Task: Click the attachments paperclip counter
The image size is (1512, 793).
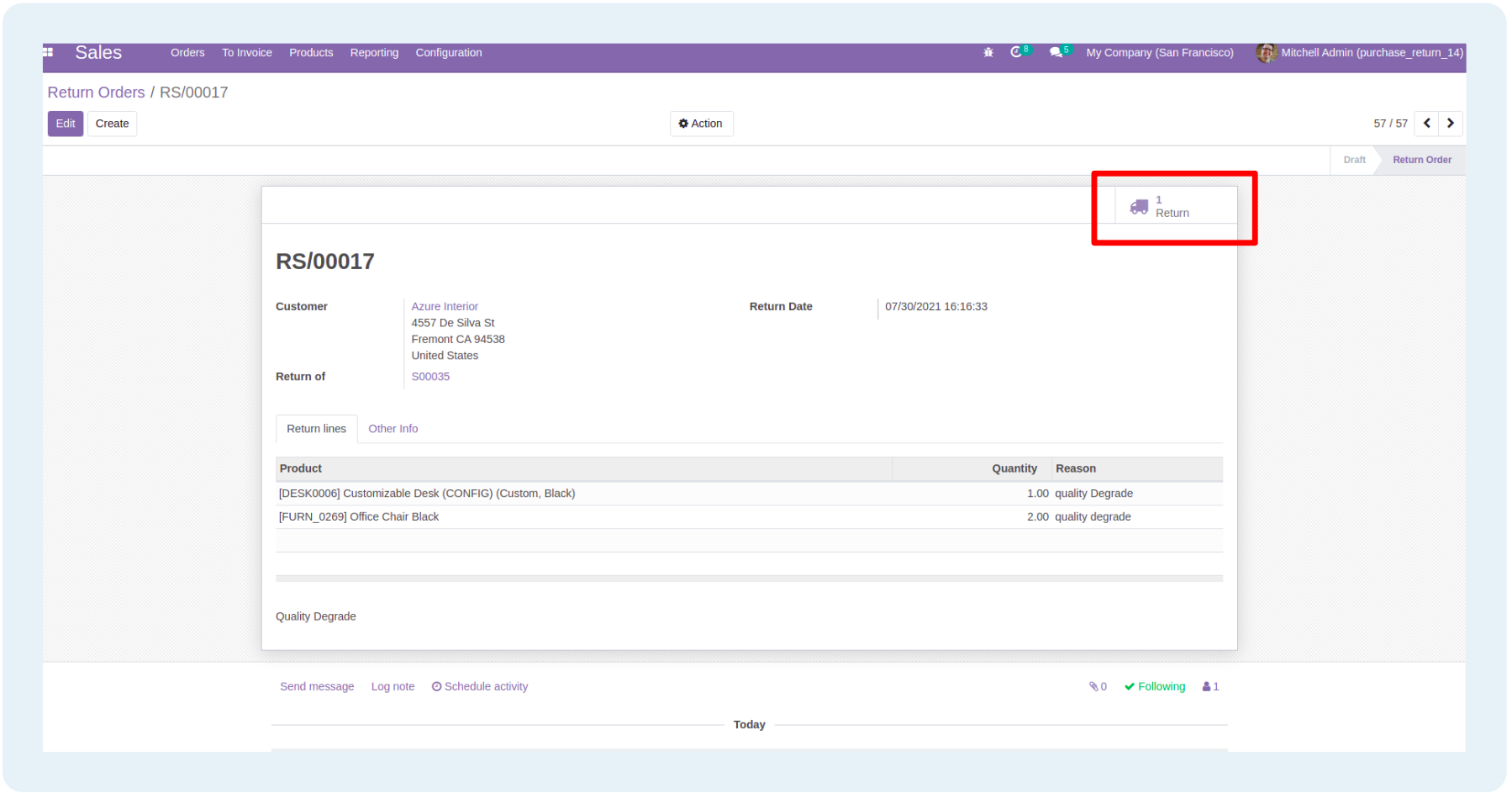Action: (x=1098, y=687)
